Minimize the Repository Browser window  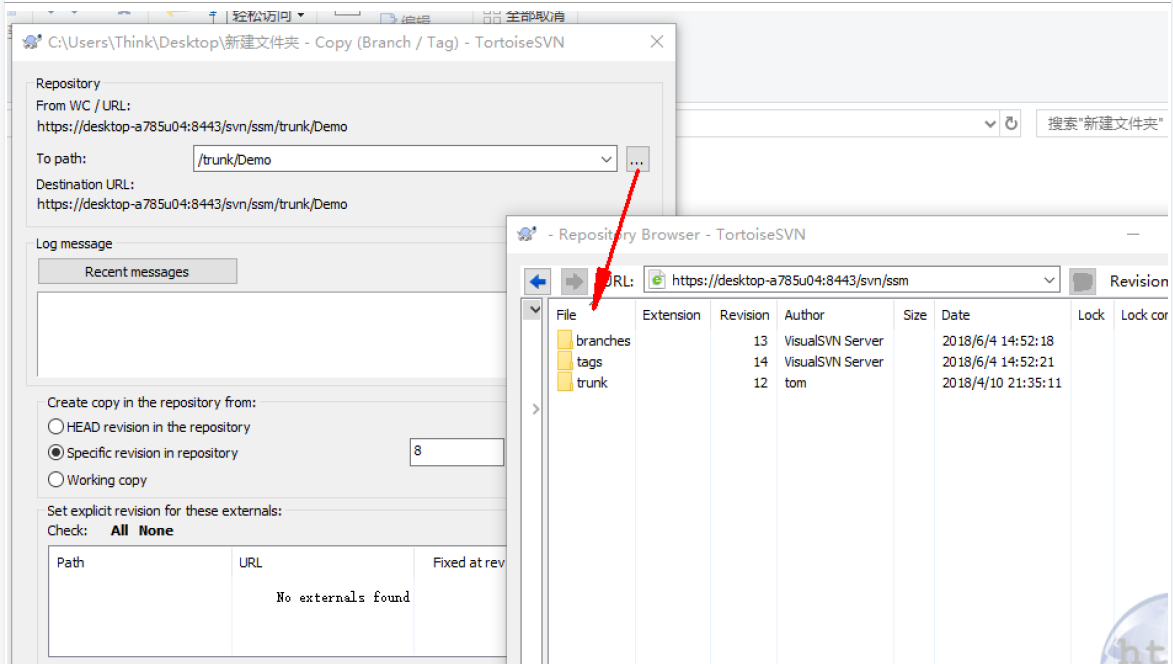pyautogui.click(x=1133, y=234)
